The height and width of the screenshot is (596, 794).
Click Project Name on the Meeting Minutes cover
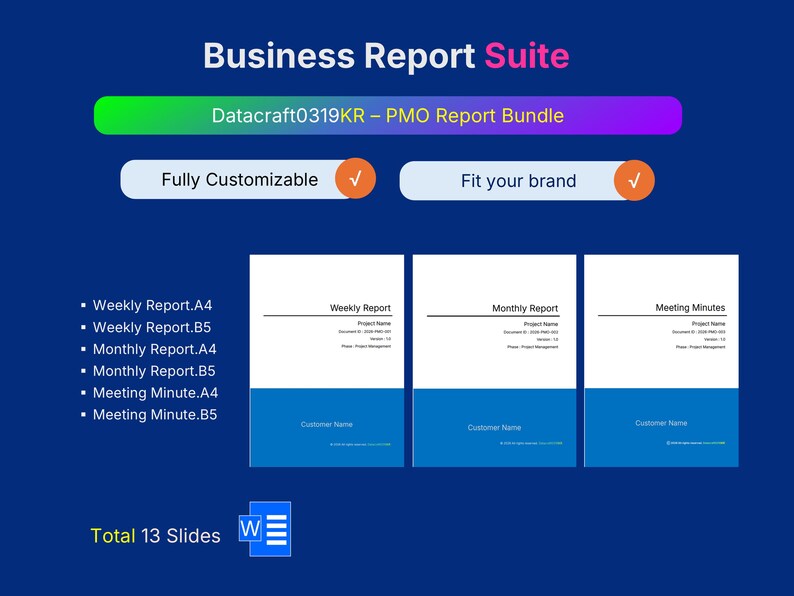tap(708, 323)
